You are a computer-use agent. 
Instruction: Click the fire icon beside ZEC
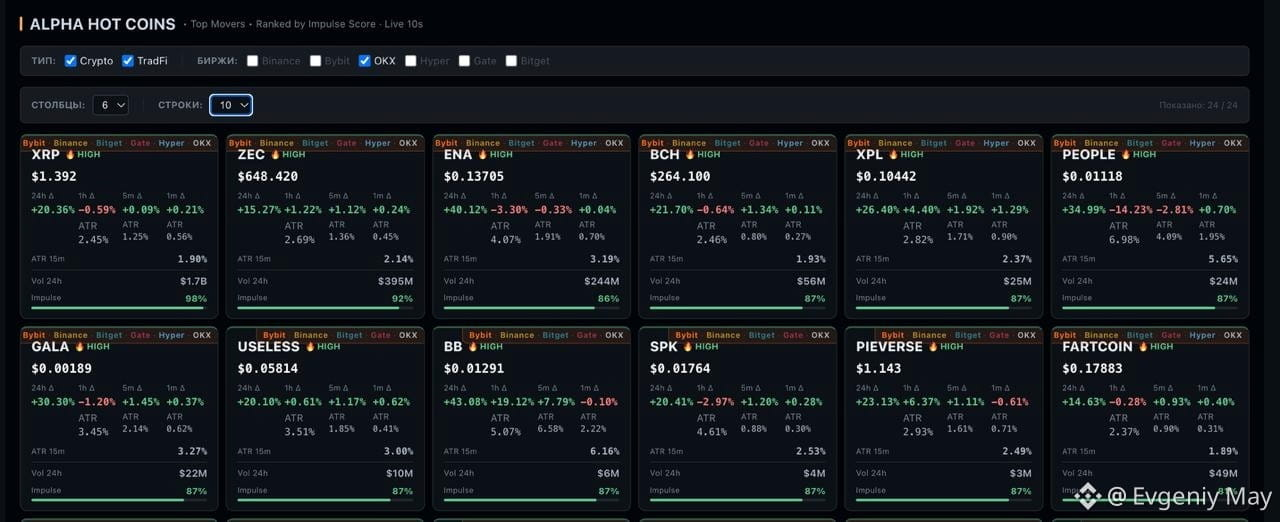tap(275, 155)
